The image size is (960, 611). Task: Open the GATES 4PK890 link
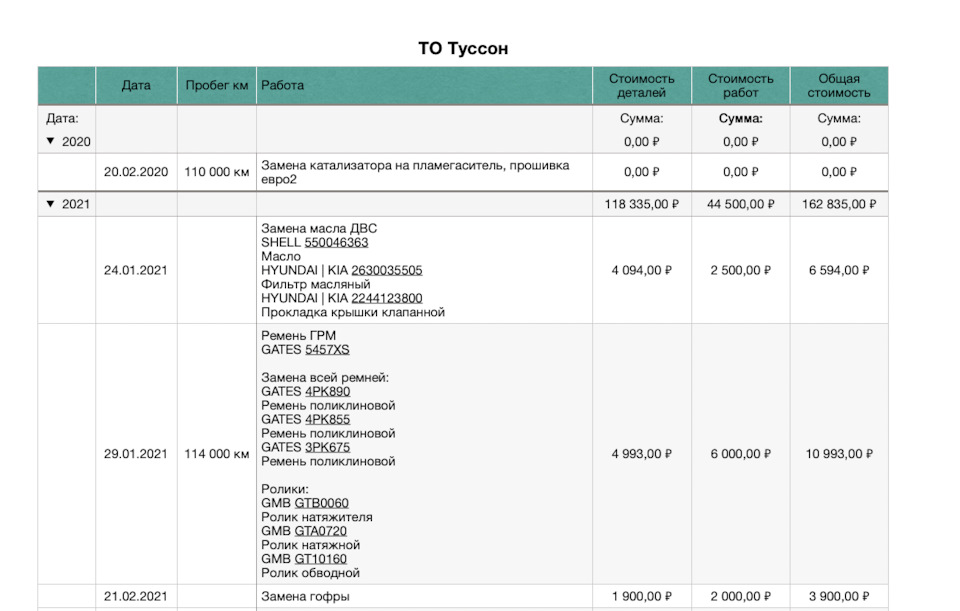pos(328,391)
